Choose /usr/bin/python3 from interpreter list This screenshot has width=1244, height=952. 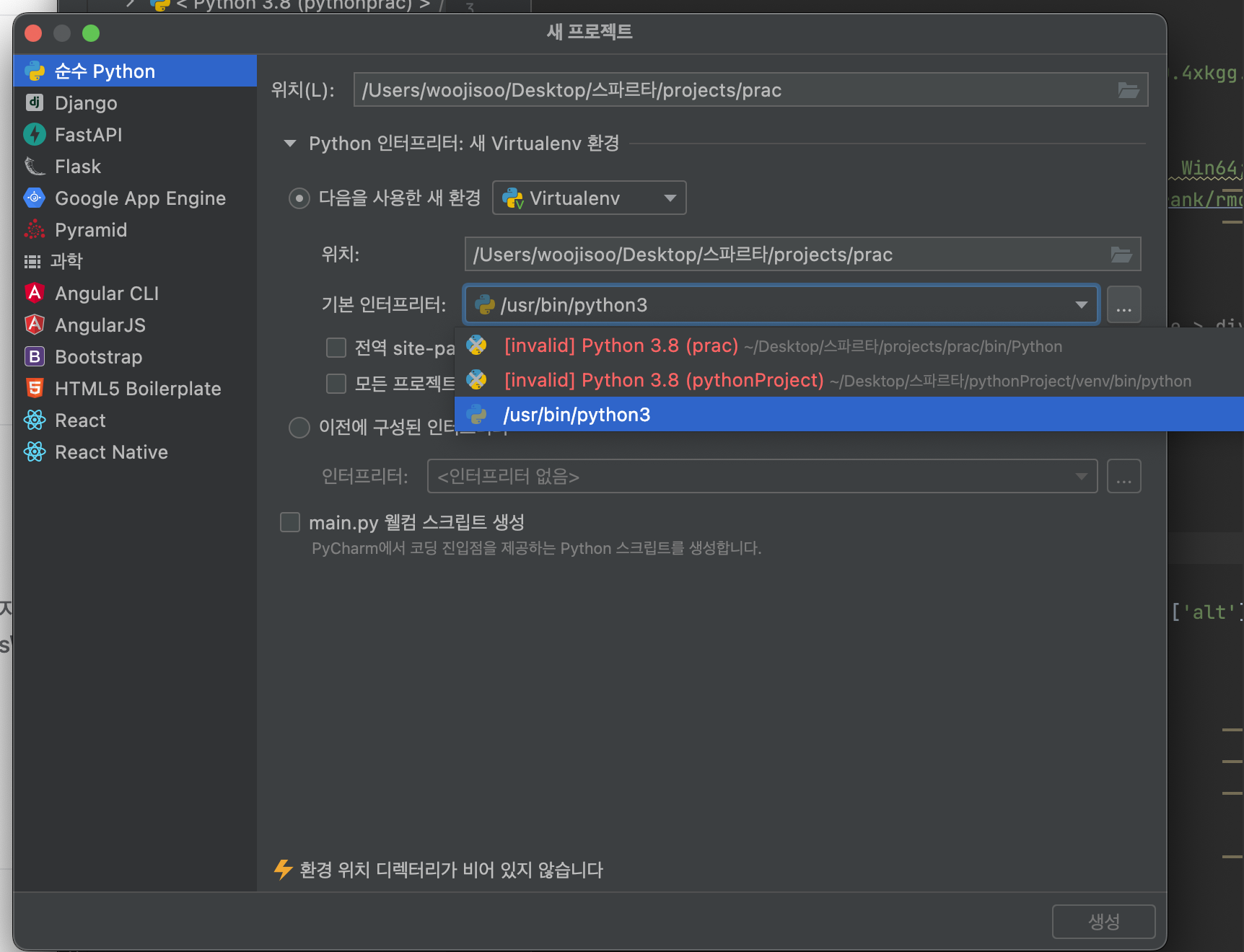849,414
